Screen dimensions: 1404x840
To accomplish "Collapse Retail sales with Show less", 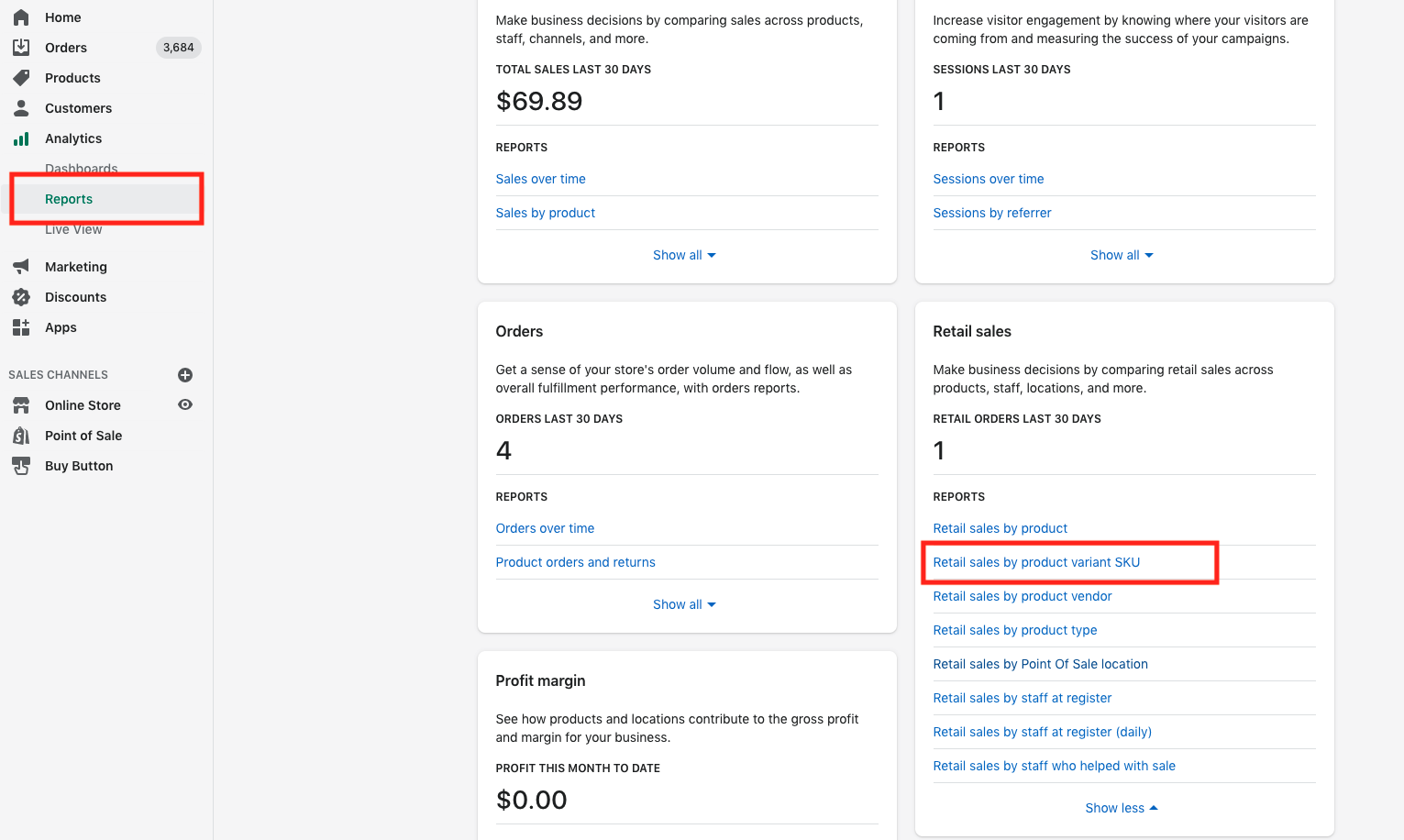I will pos(1122,808).
